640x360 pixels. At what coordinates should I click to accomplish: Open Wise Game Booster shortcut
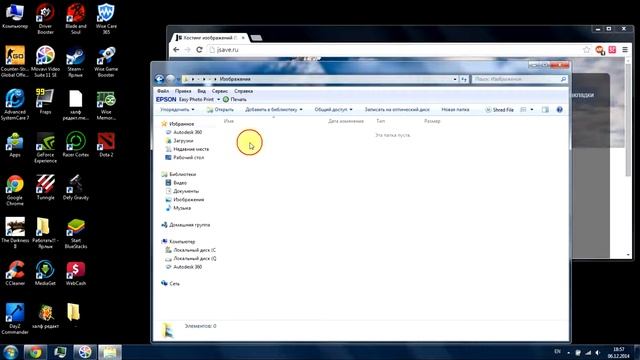(x=106, y=62)
